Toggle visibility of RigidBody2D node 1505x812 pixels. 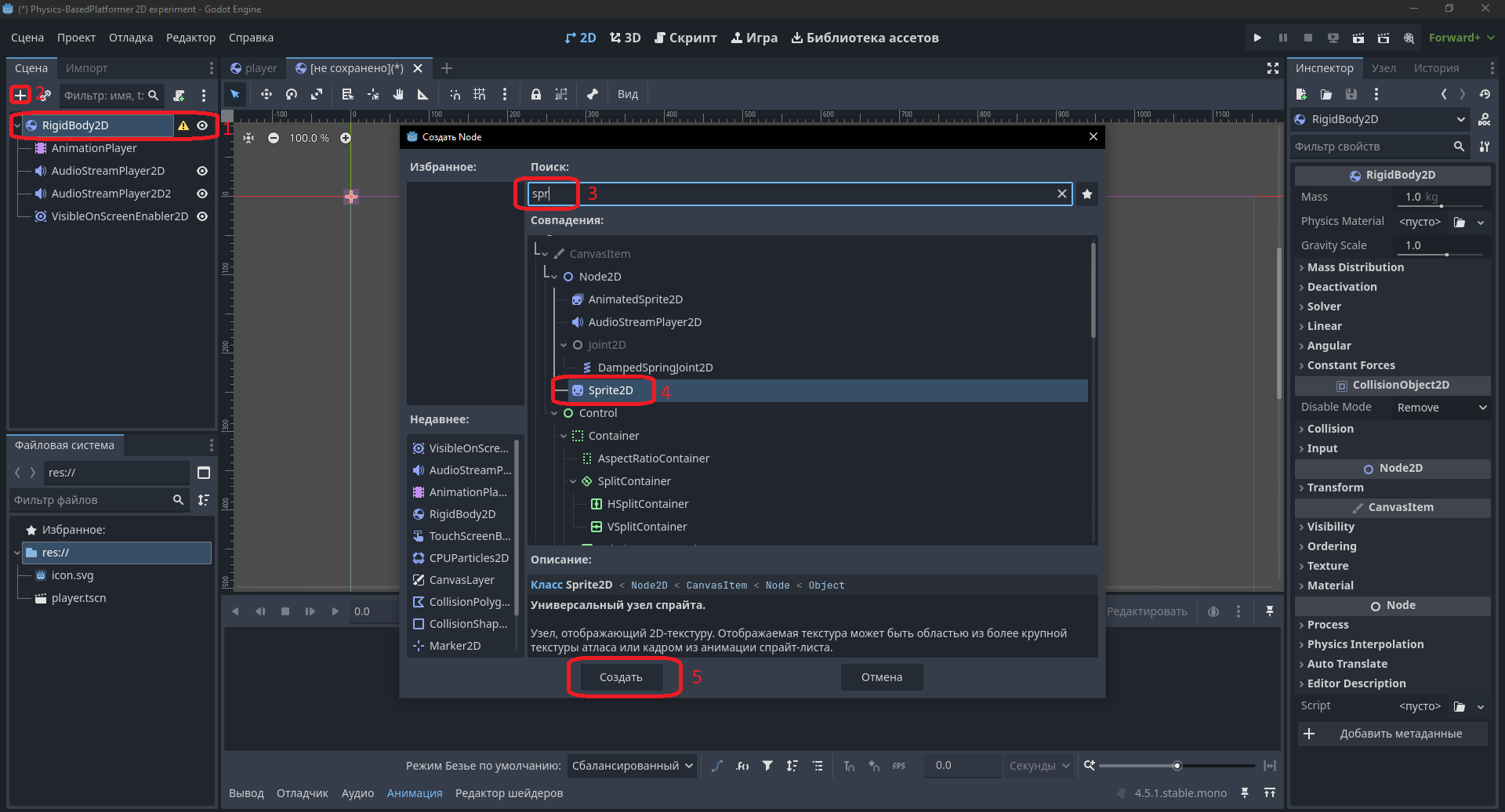pyautogui.click(x=202, y=125)
